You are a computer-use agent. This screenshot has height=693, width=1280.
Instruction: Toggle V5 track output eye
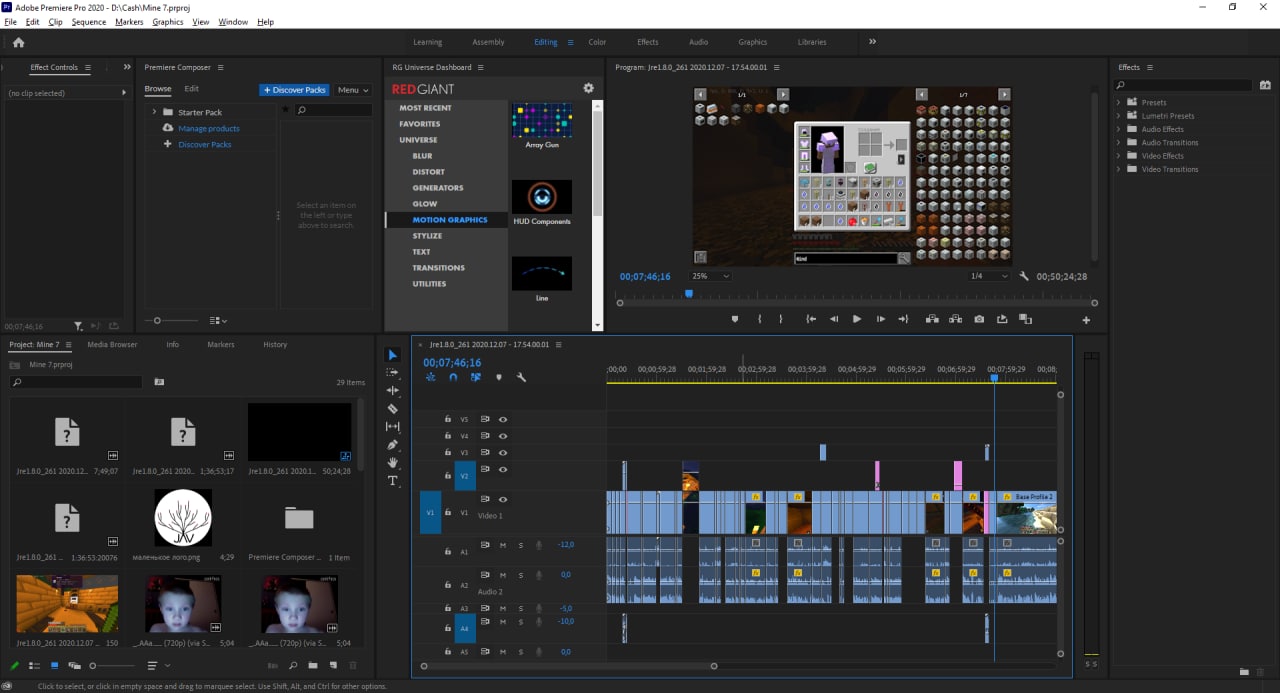(x=503, y=420)
